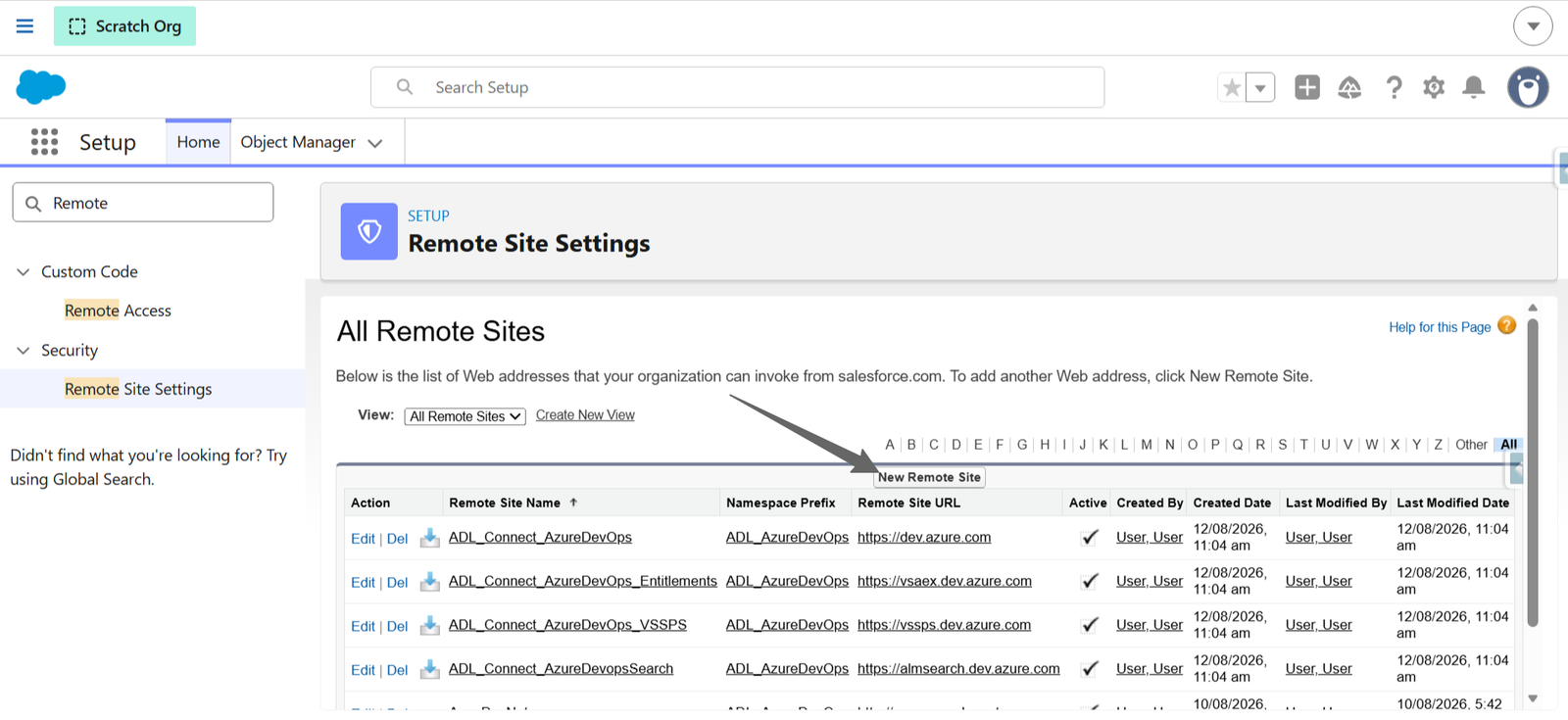Open the notifications bell icon
The height and width of the screenshot is (720, 1568).
click(1474, 87)
